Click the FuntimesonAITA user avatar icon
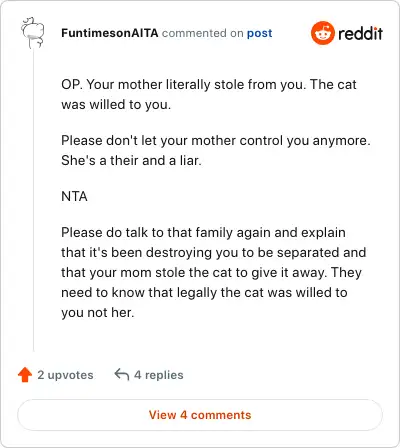Viewport: 400px width, 448px height. (x=33, y=32)
